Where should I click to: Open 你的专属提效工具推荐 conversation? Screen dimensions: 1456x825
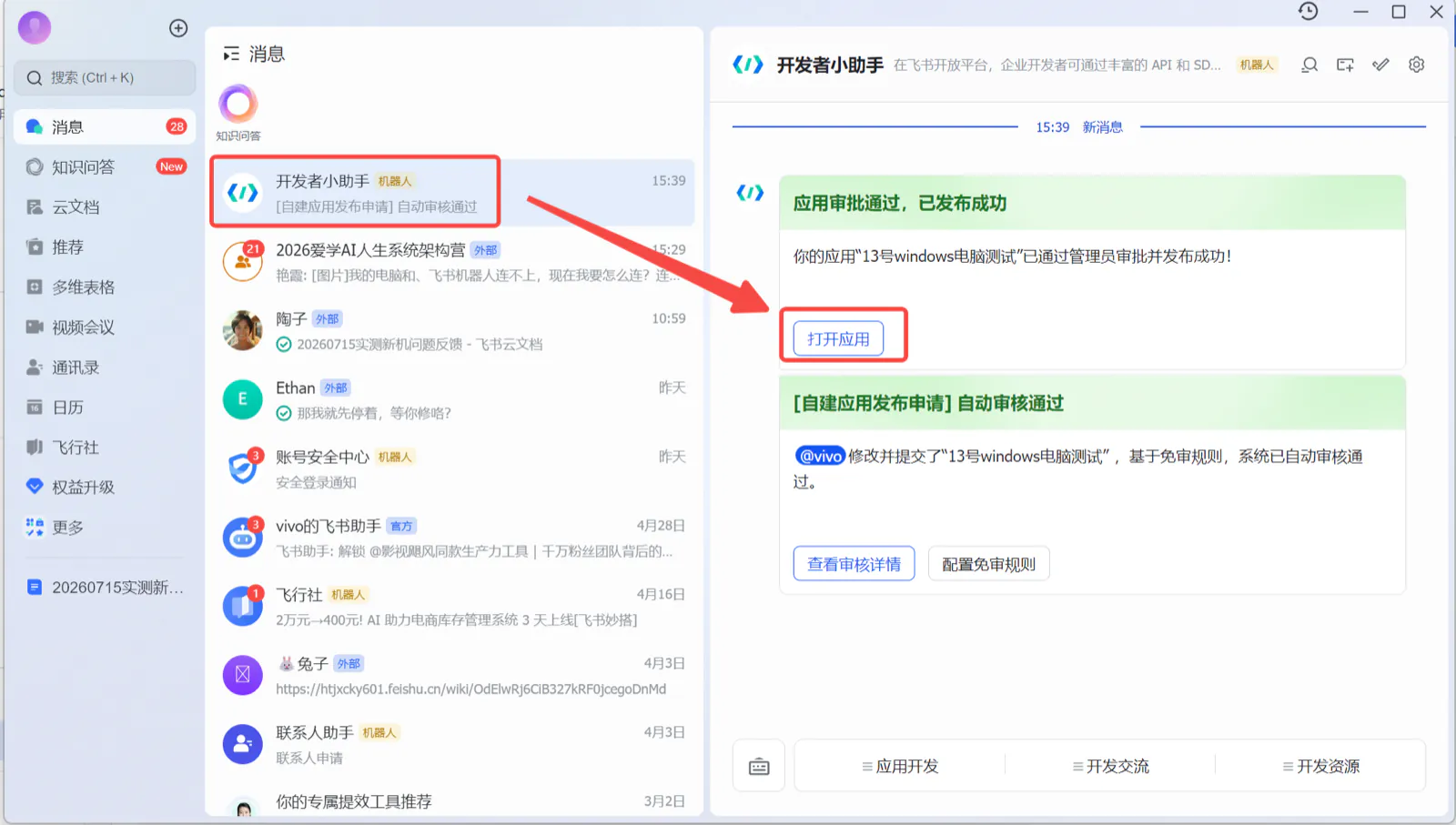coord(453,801)
